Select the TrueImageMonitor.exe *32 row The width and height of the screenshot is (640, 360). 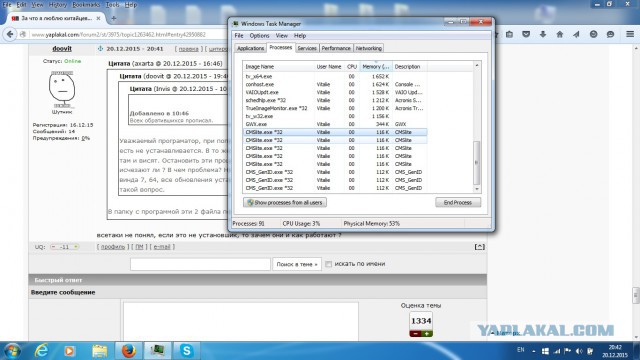click(x=335, y=108)
